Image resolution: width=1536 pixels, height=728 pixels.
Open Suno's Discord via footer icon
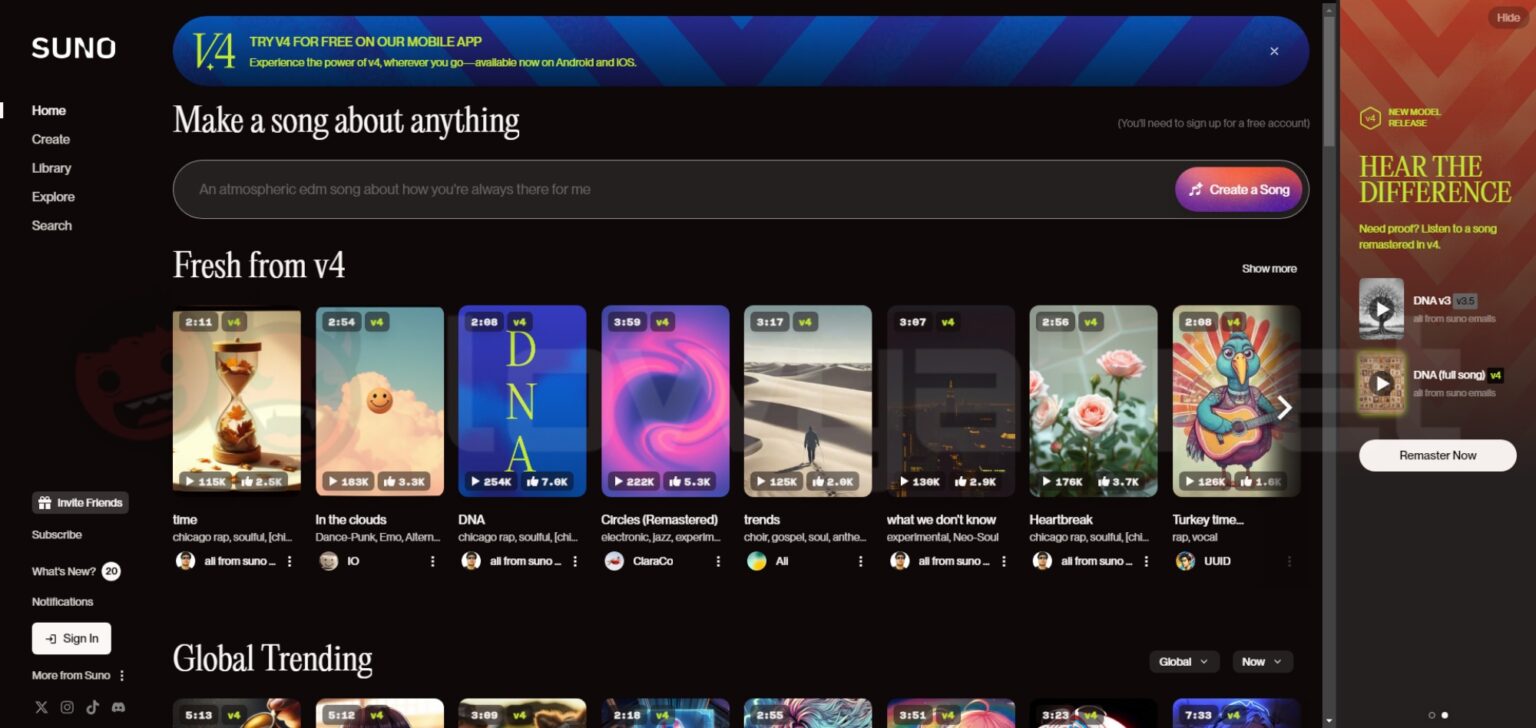click(x=118, y=707)
